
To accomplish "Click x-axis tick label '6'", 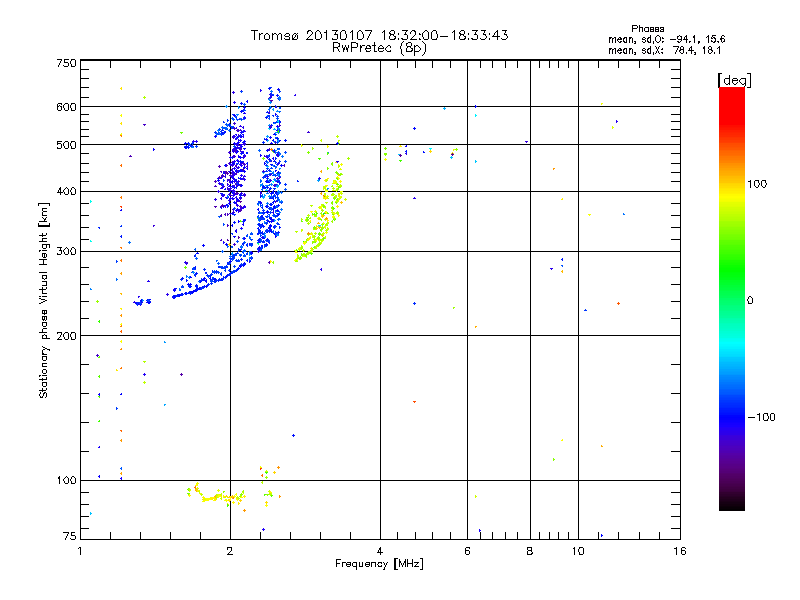I will click(x=467, y=551).
